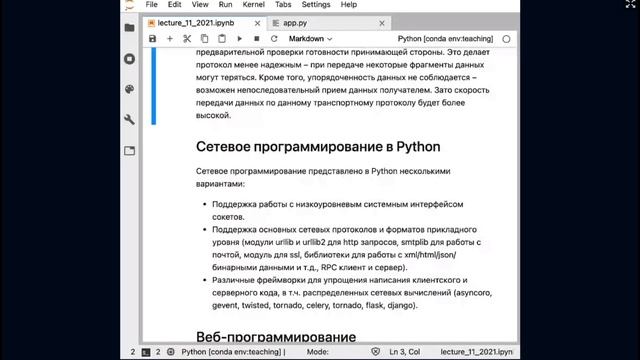Open the File Browser sidebar folder icon

[129, 28]
